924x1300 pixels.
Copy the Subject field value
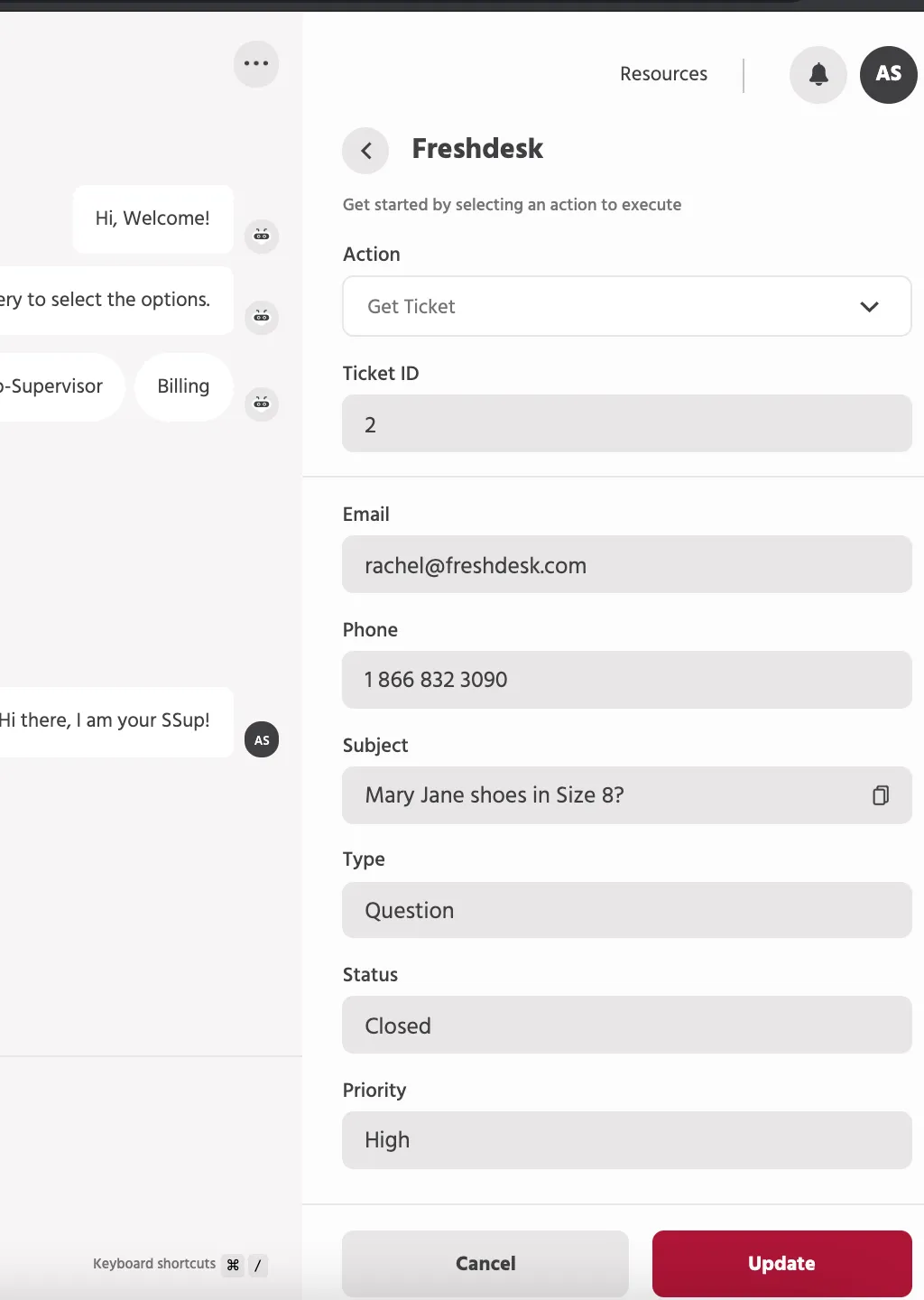(x=881, y=795)
